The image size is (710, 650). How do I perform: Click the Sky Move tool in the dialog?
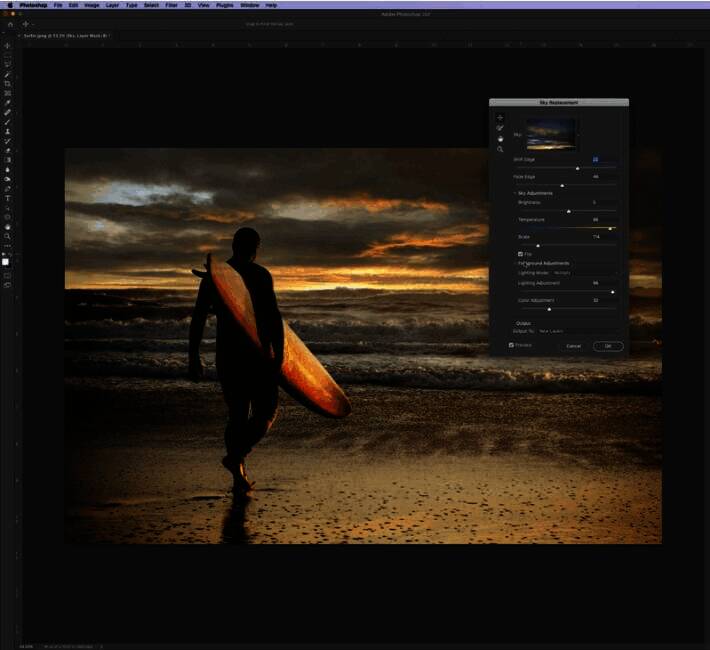click(500, 118)
